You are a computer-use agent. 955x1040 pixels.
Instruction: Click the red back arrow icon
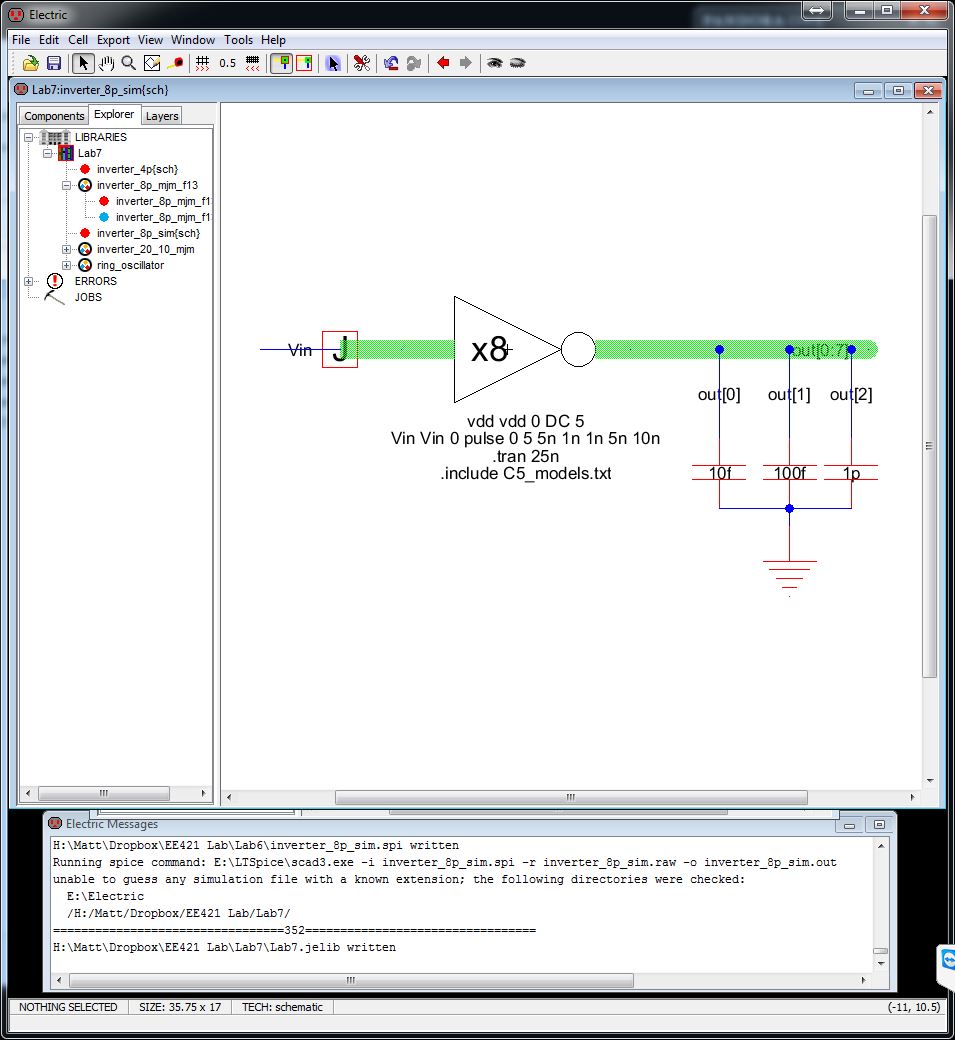(x=443, y=63)
